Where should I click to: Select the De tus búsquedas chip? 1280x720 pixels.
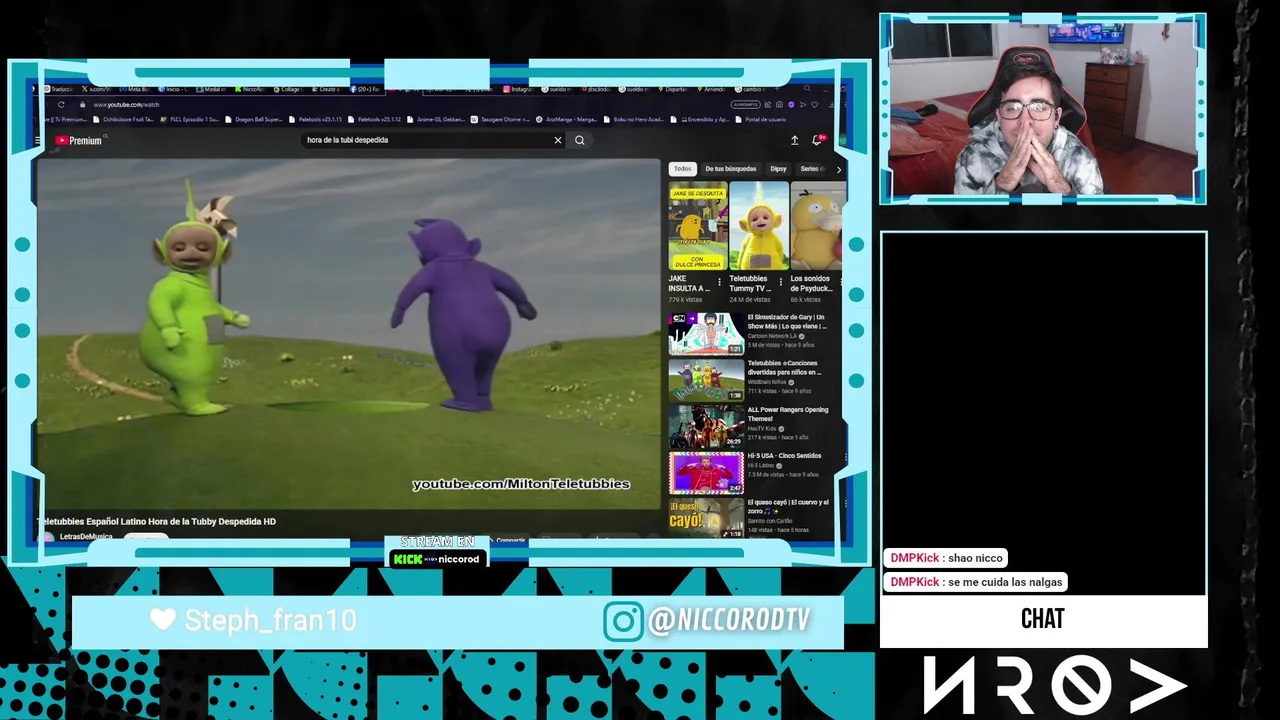[x=730, y=169]
